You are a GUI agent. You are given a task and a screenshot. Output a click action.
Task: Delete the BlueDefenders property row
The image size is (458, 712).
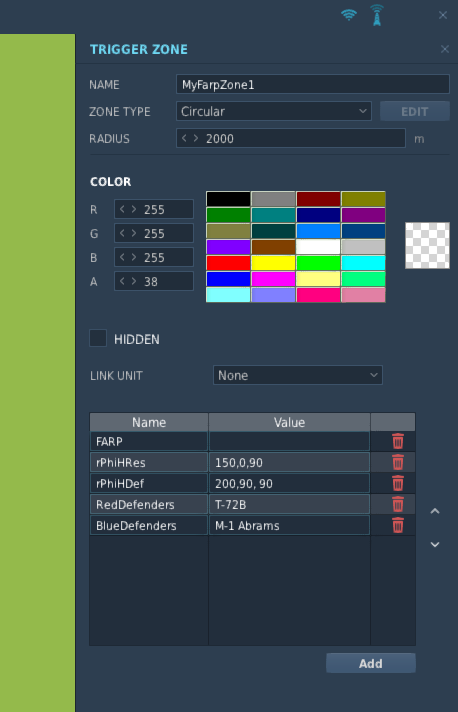point(398,525)
